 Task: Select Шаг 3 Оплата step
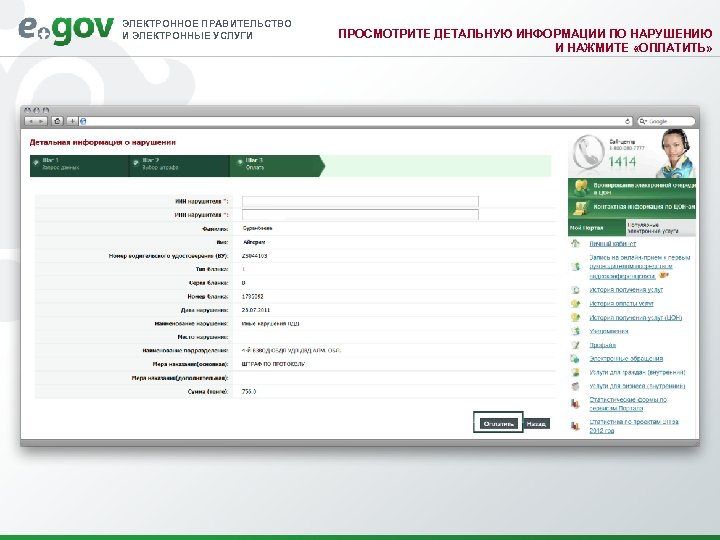tap(276, 164)
